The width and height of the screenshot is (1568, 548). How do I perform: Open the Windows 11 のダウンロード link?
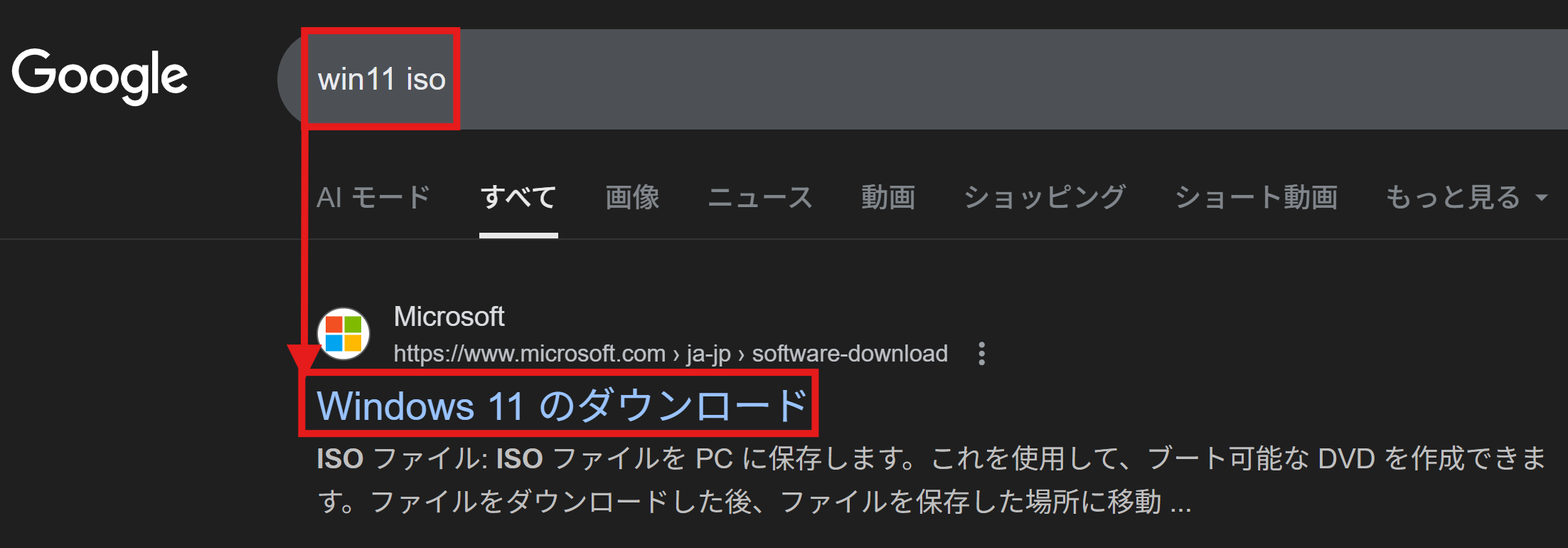562,406
